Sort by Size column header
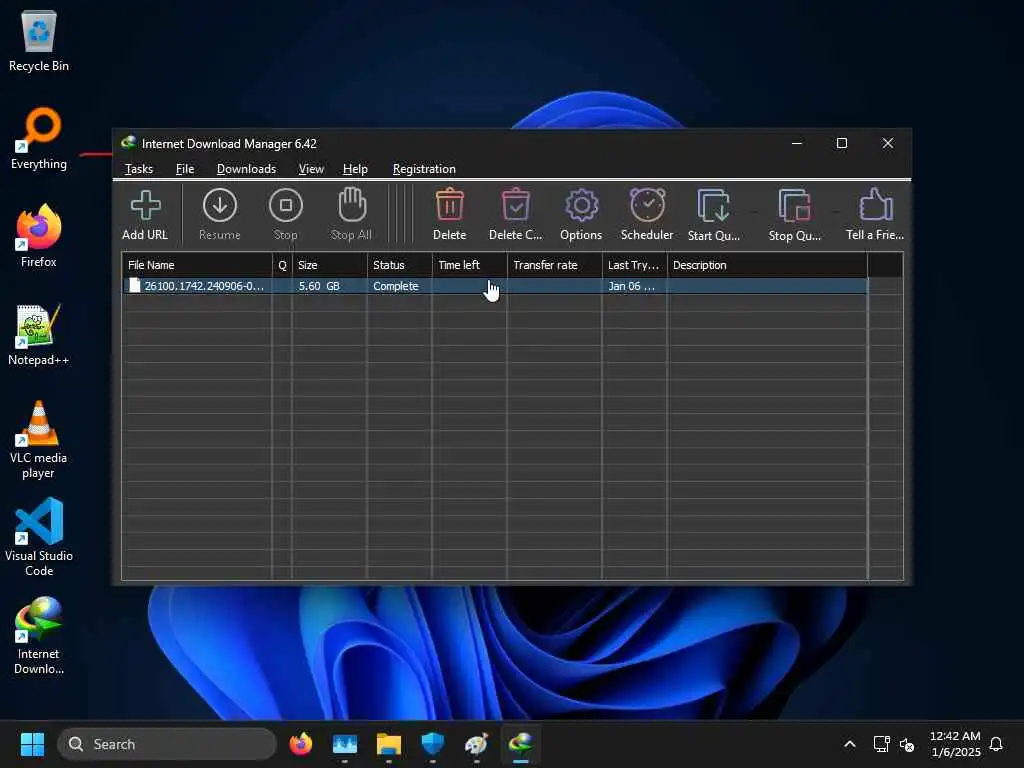The image size is (1024, 768). pos(329,264)
